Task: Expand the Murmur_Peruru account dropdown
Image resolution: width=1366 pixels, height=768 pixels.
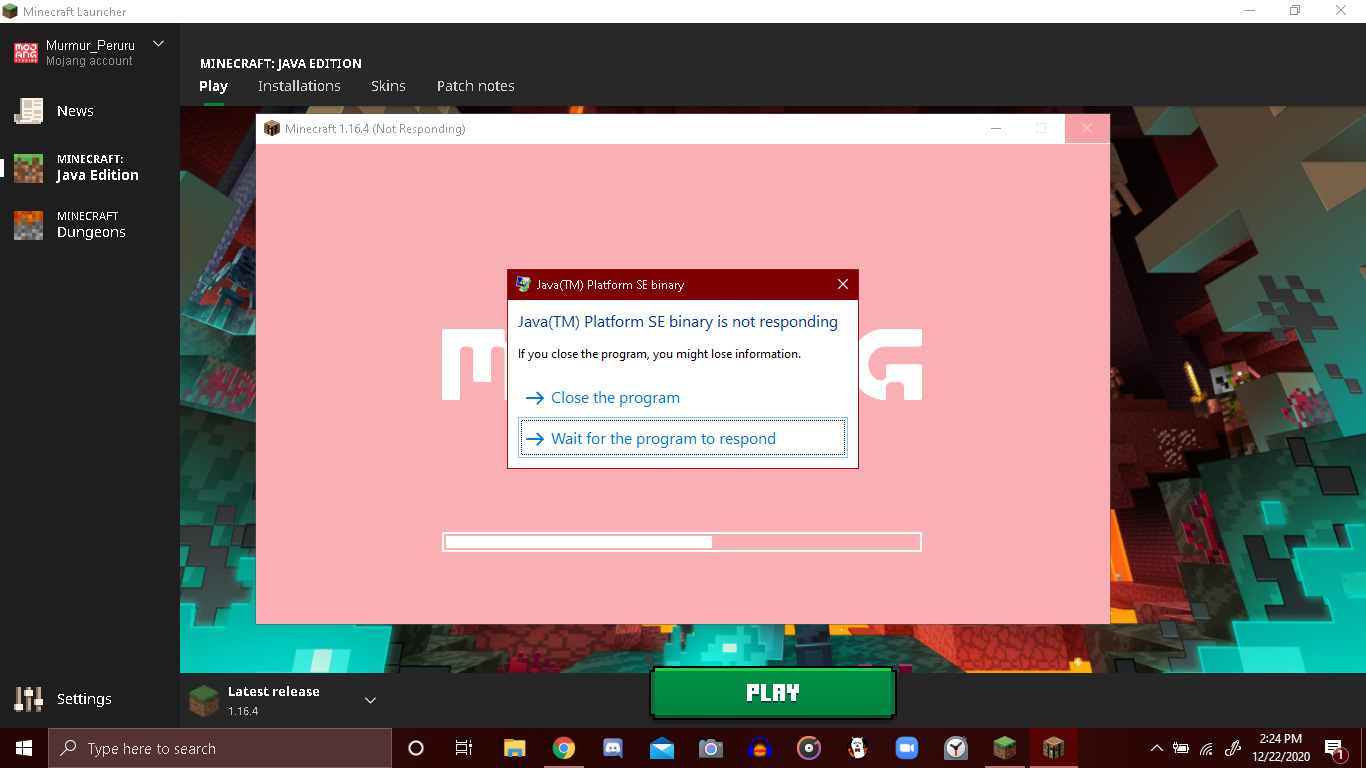Action: coord(158,44)
